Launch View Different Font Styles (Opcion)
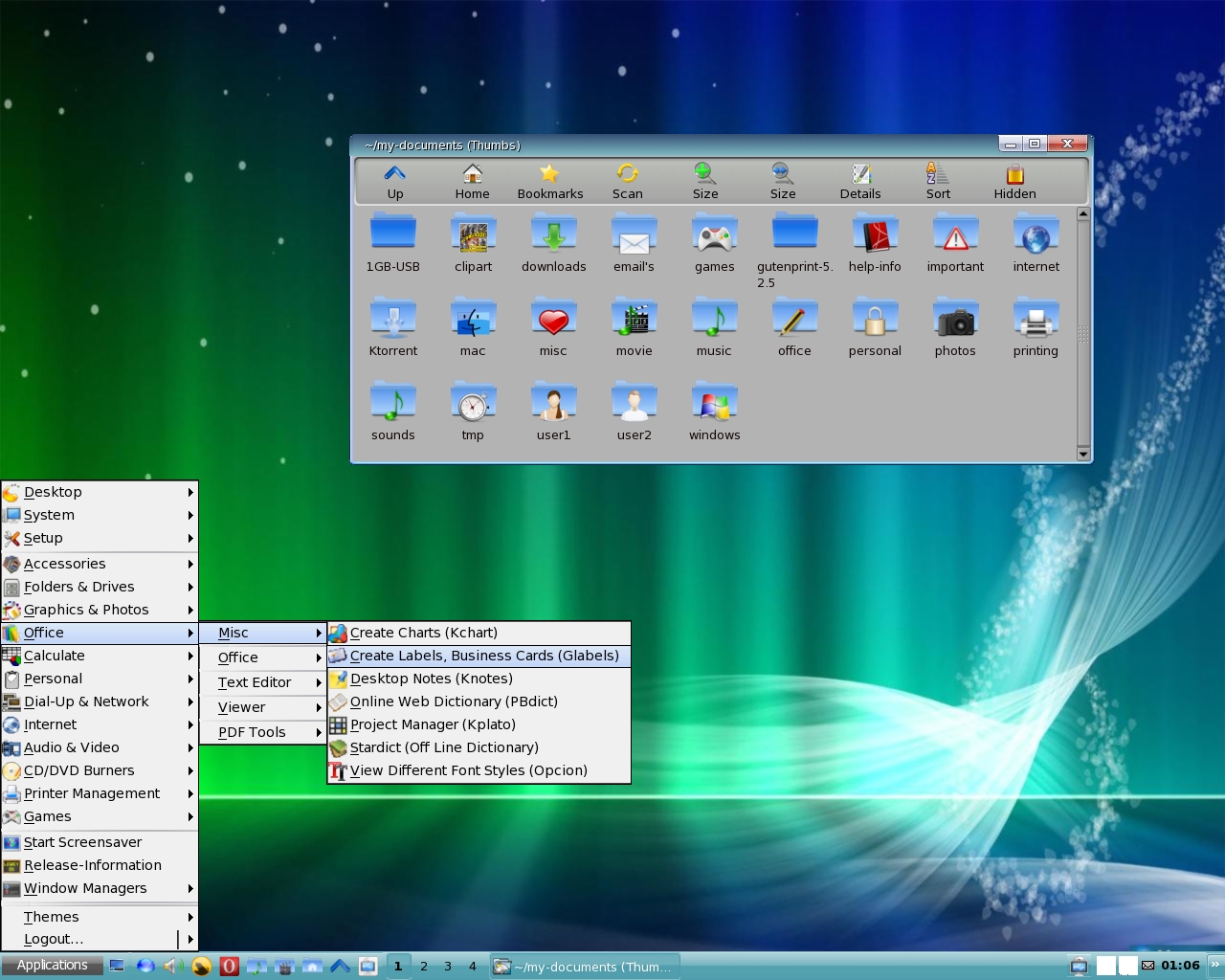 479,770
